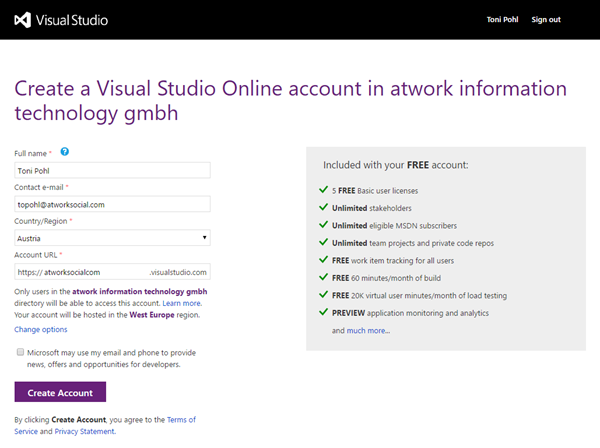The height and width of the screenshot is (448, 600).
Task: Open the Learn more link
Action: [182, 303]
